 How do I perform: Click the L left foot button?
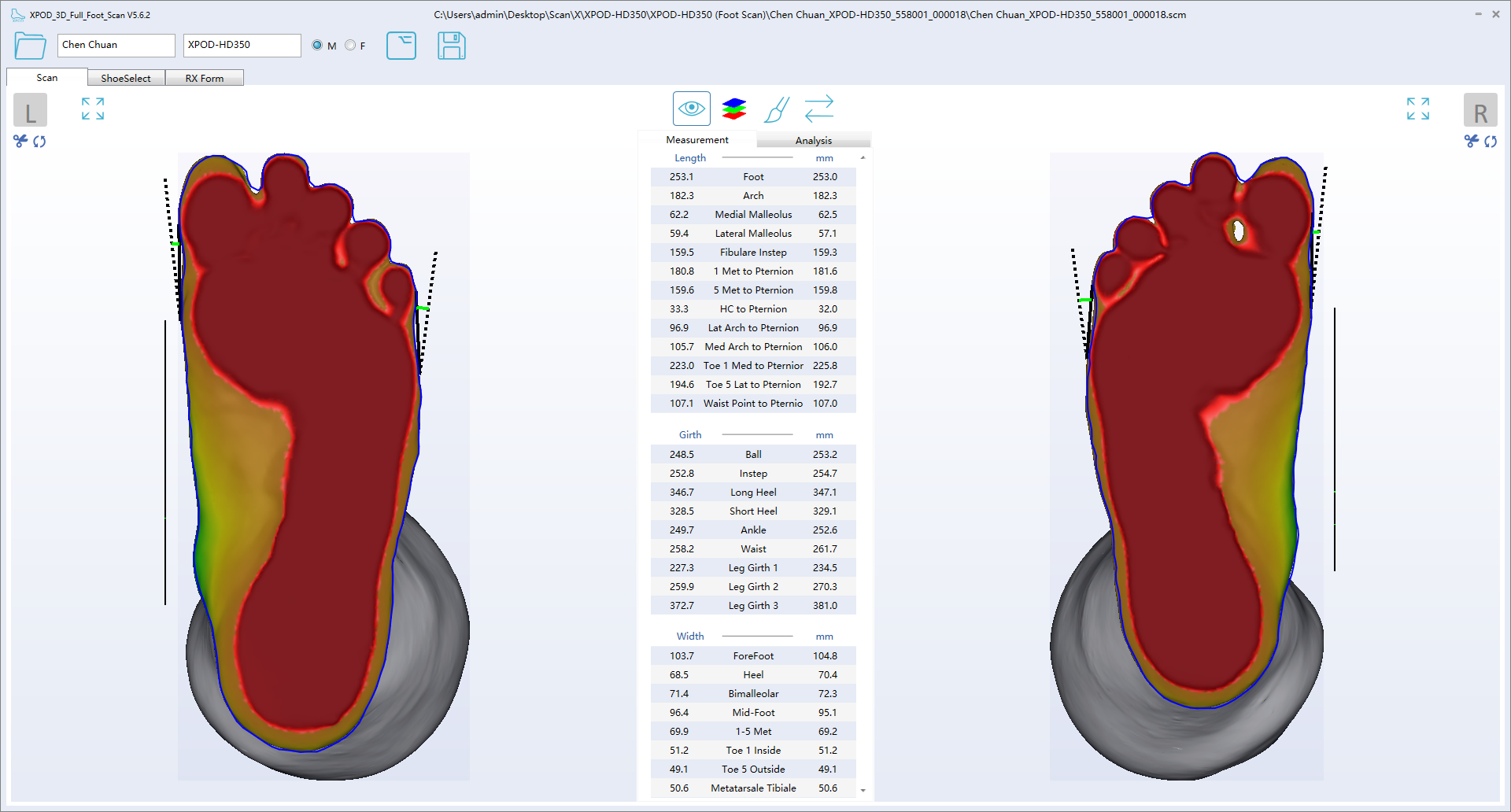pyautogui.click(x=30, y=111)
